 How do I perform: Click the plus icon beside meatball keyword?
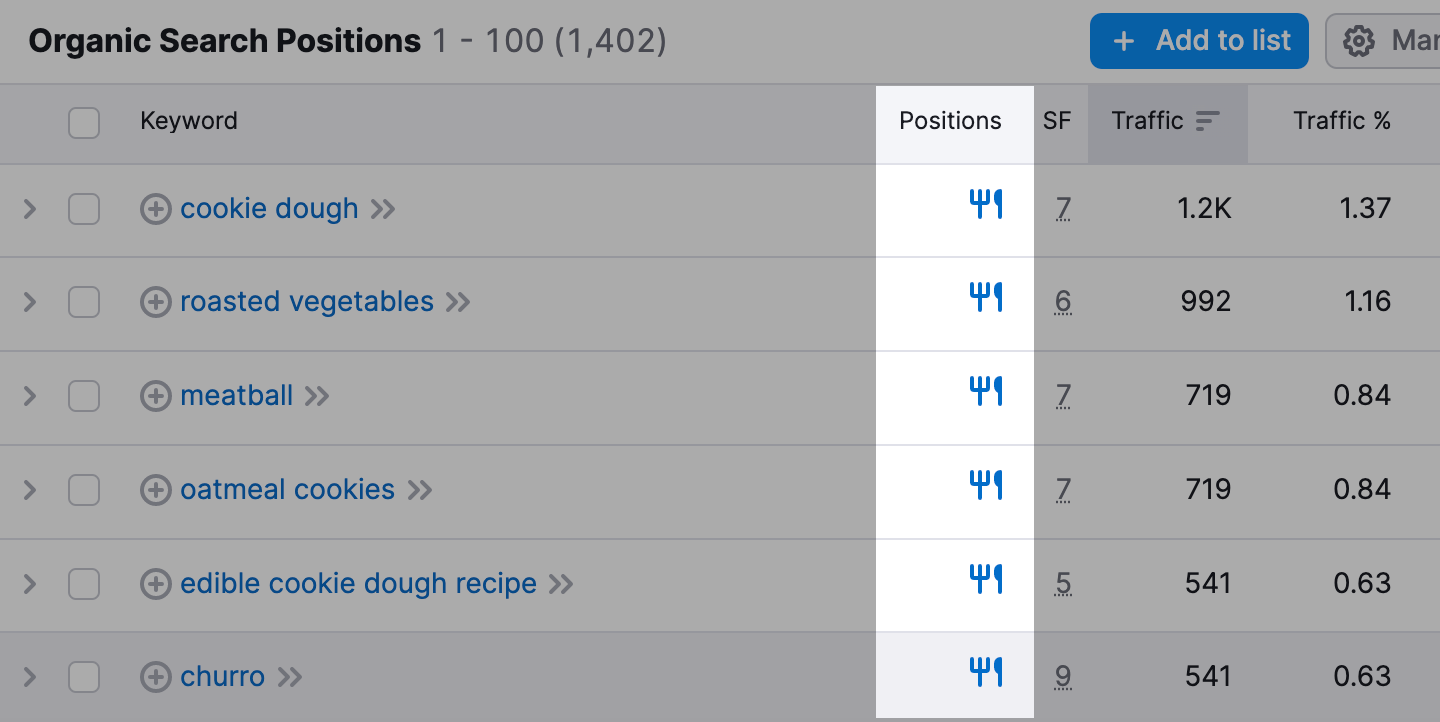point(155,396)
